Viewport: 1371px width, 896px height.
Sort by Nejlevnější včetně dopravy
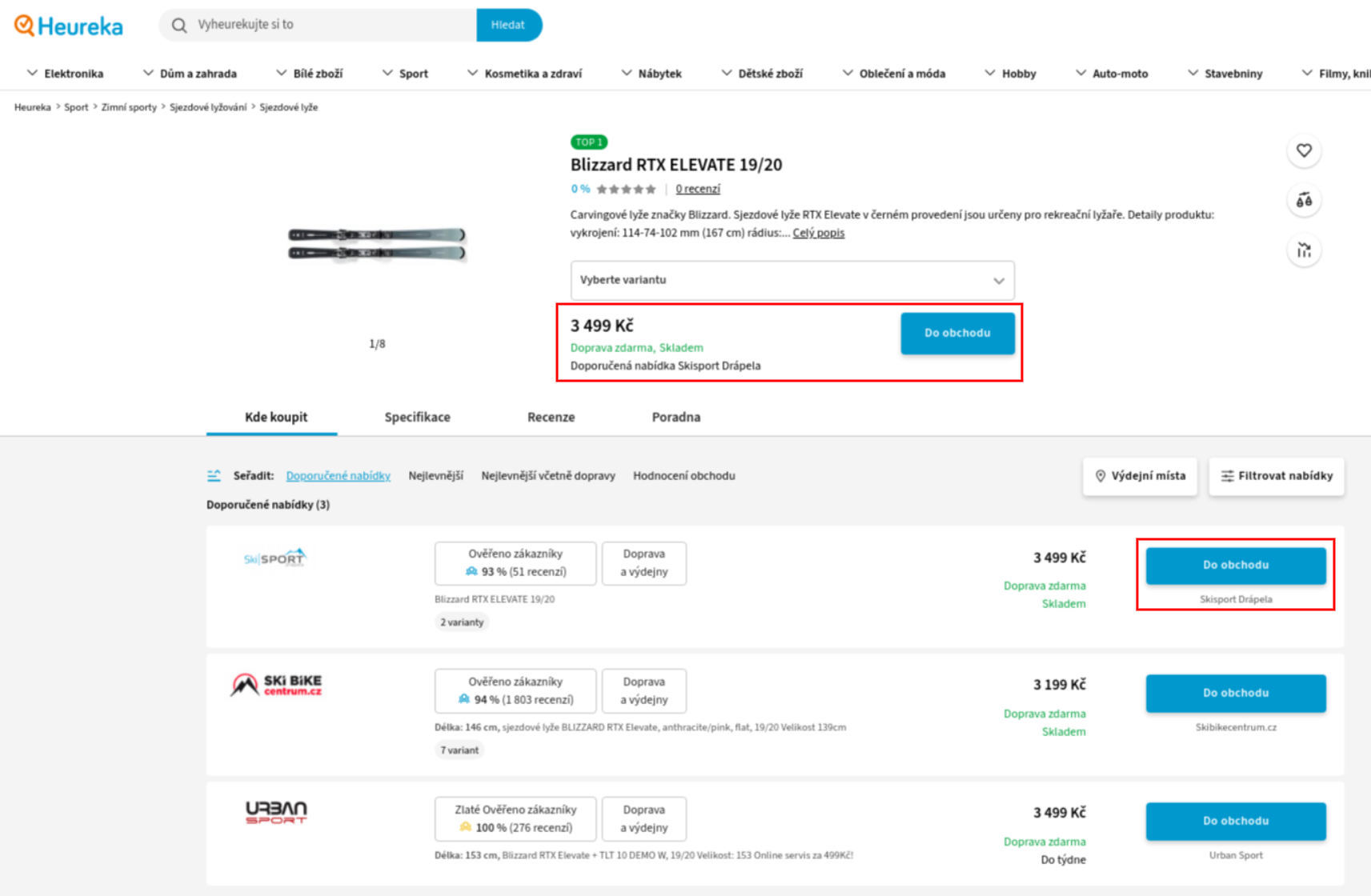tap(548, 476)
